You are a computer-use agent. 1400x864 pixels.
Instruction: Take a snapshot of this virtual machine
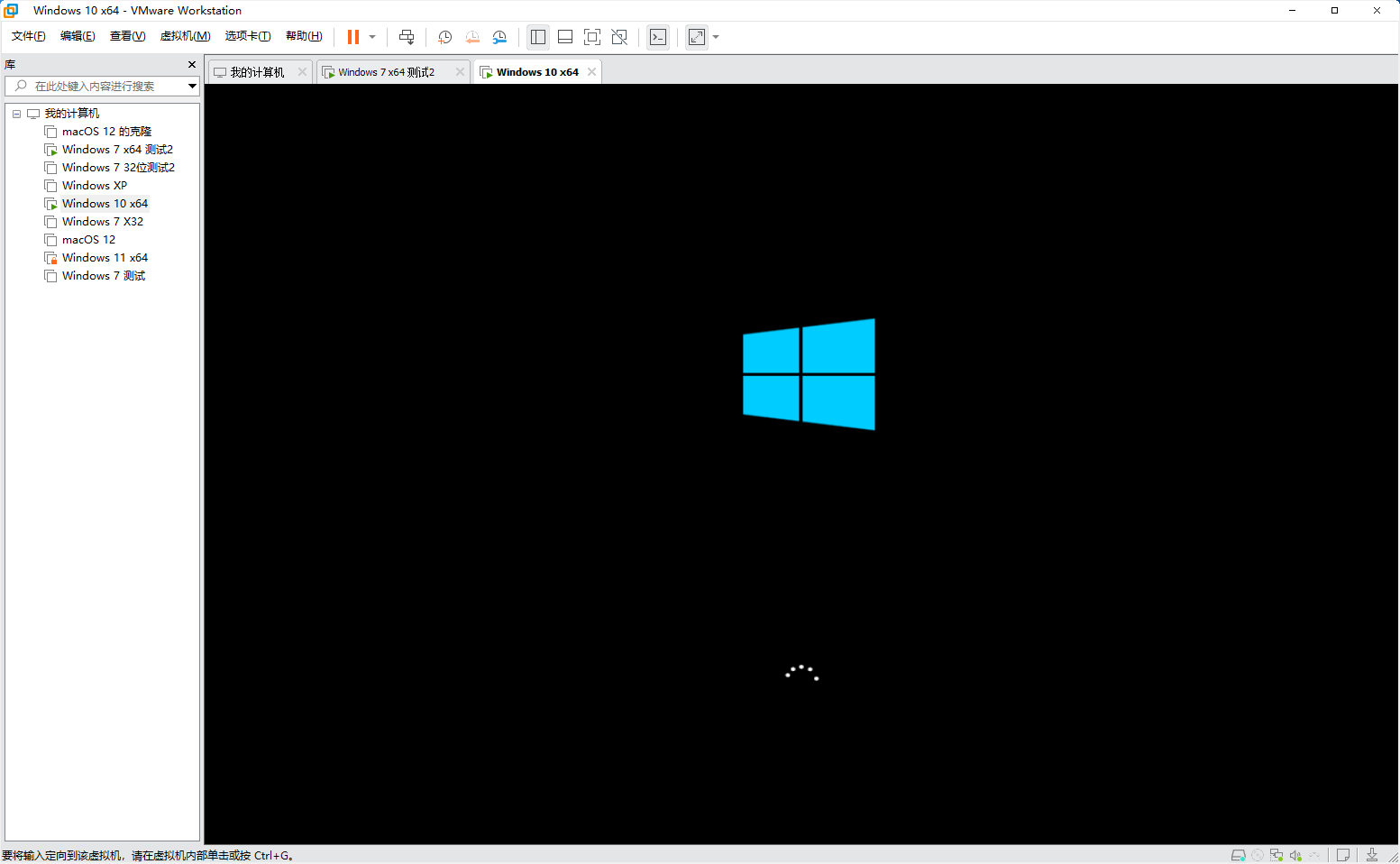(x=444, y=37)
